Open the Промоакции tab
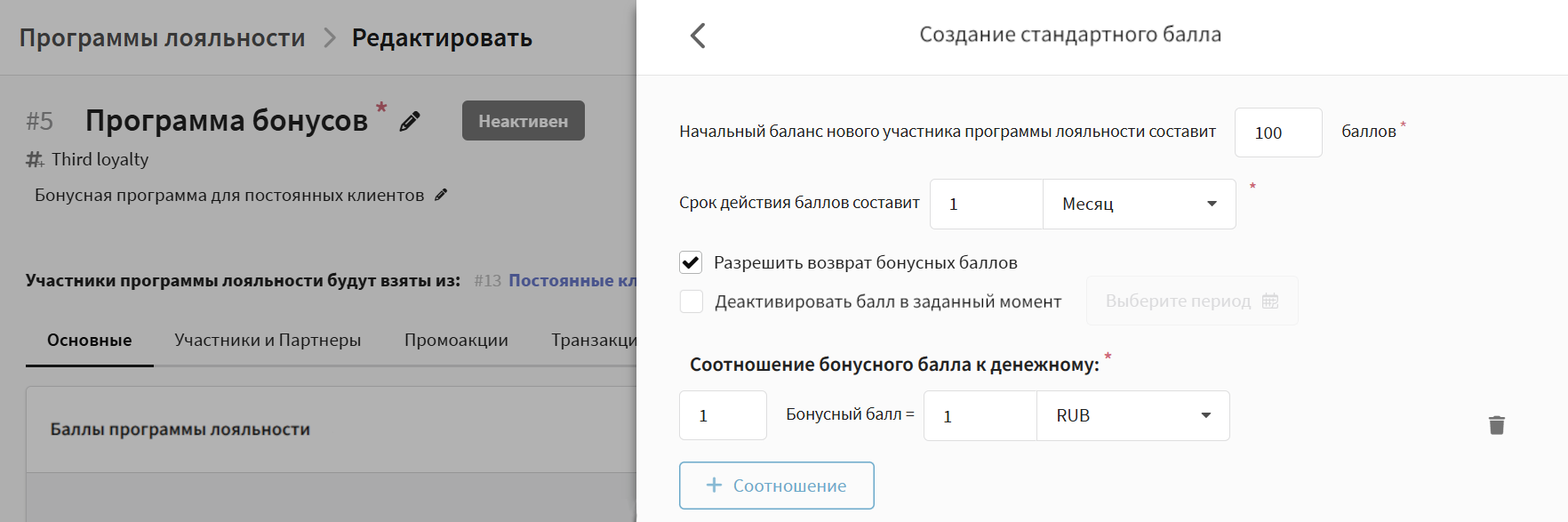 (x=456, y=340)
